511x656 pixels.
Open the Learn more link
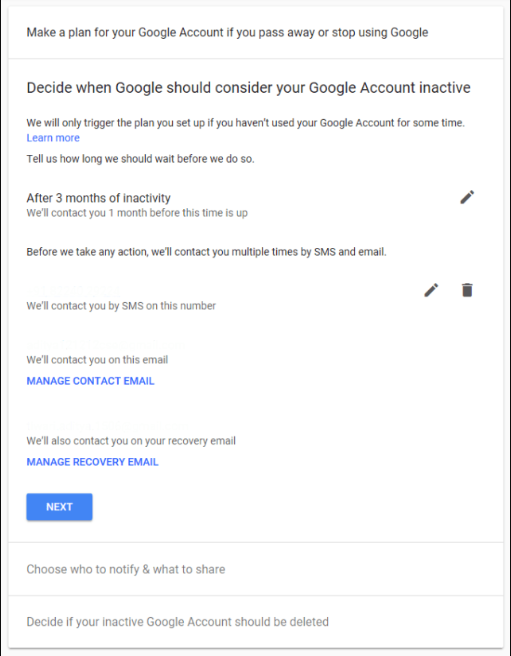coord(53,138)
